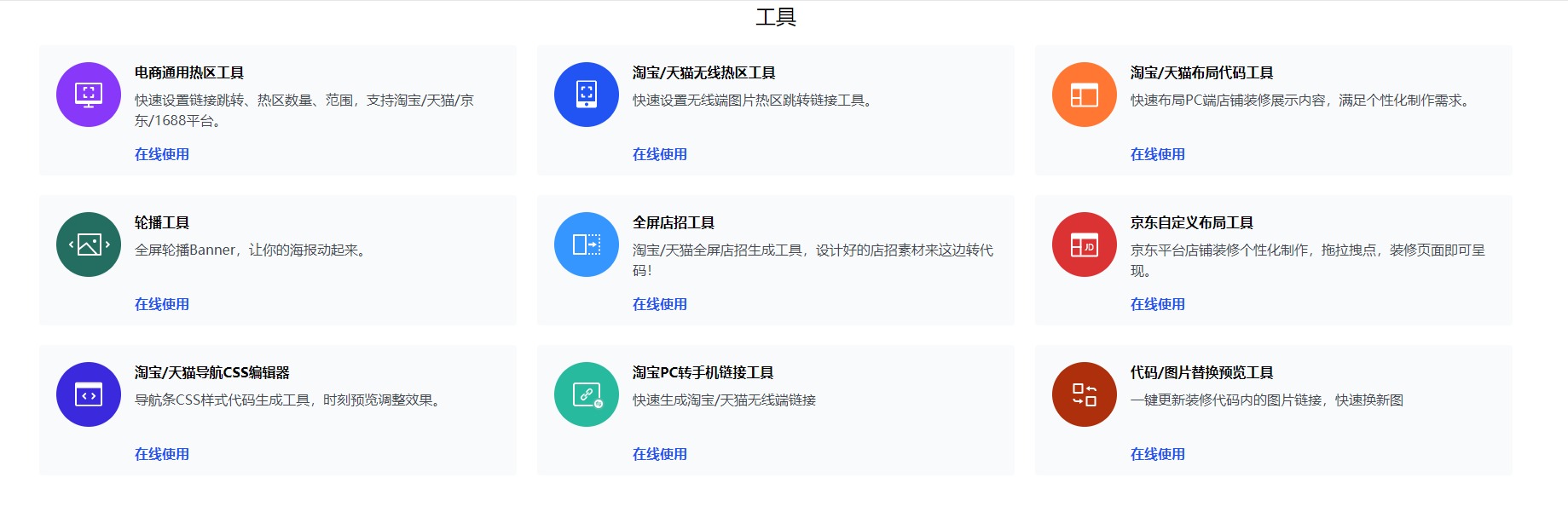Viewport: 1568px width, 512px height.
Task: Open 在线使用 under 淘宝/天猫布局代码工具
Action: (1158, 154)
